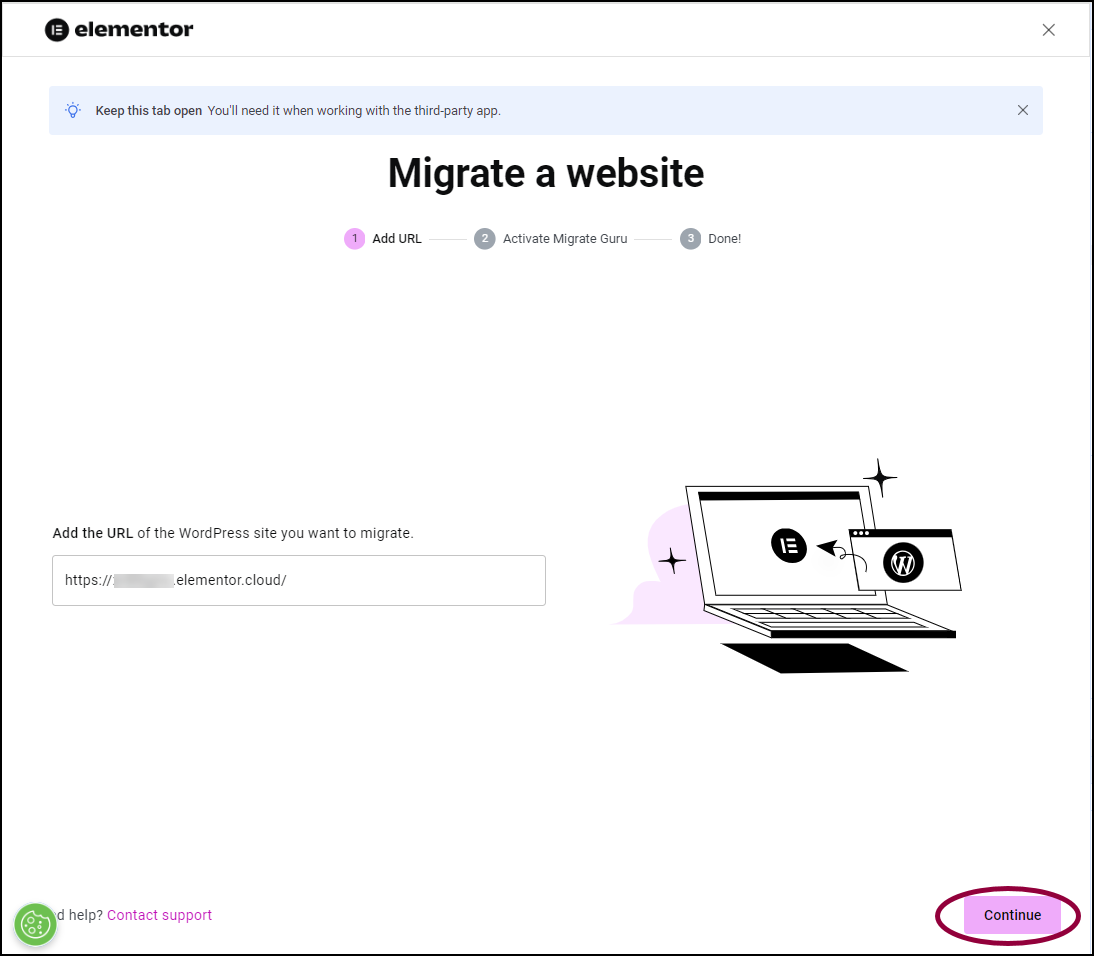Open the Contact support link
This screenshot has width=1094, height=956.
(159, 915)
